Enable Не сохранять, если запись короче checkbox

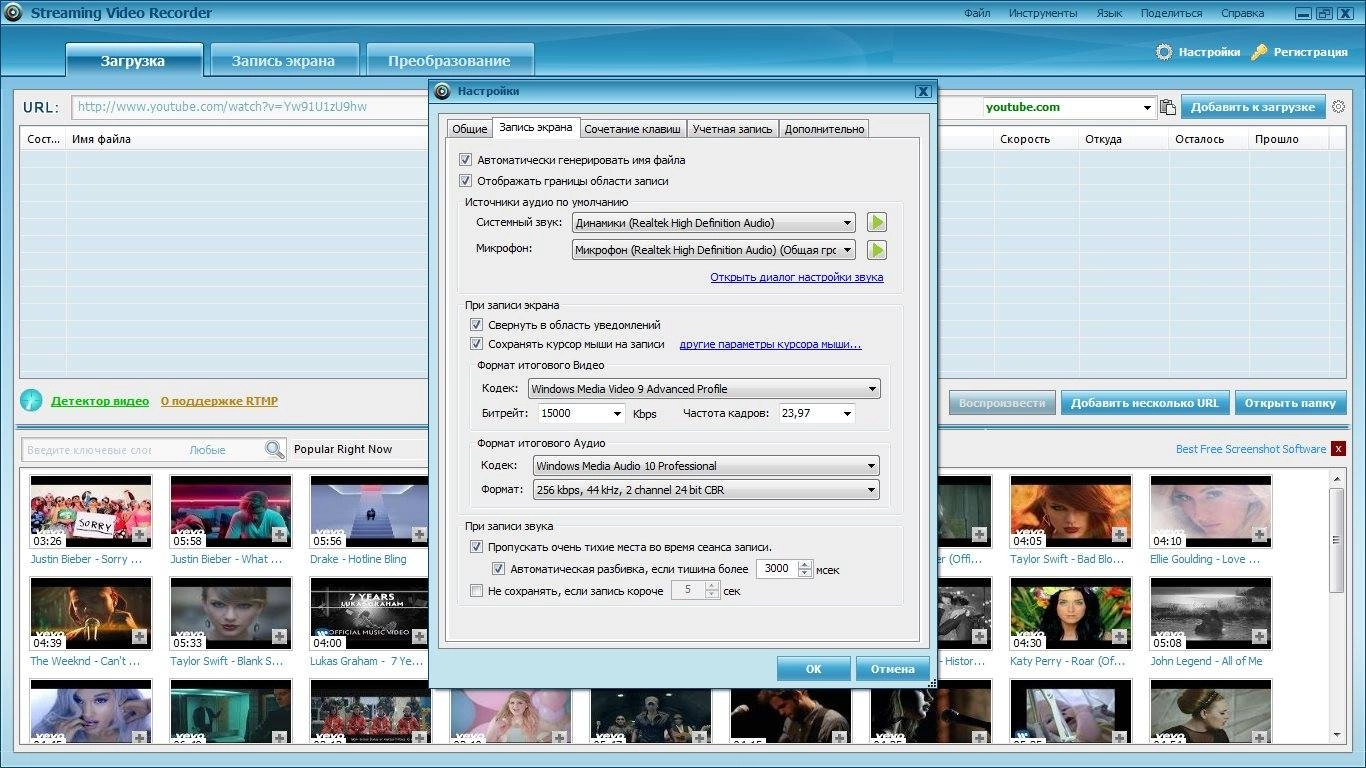tap(476, 591)
